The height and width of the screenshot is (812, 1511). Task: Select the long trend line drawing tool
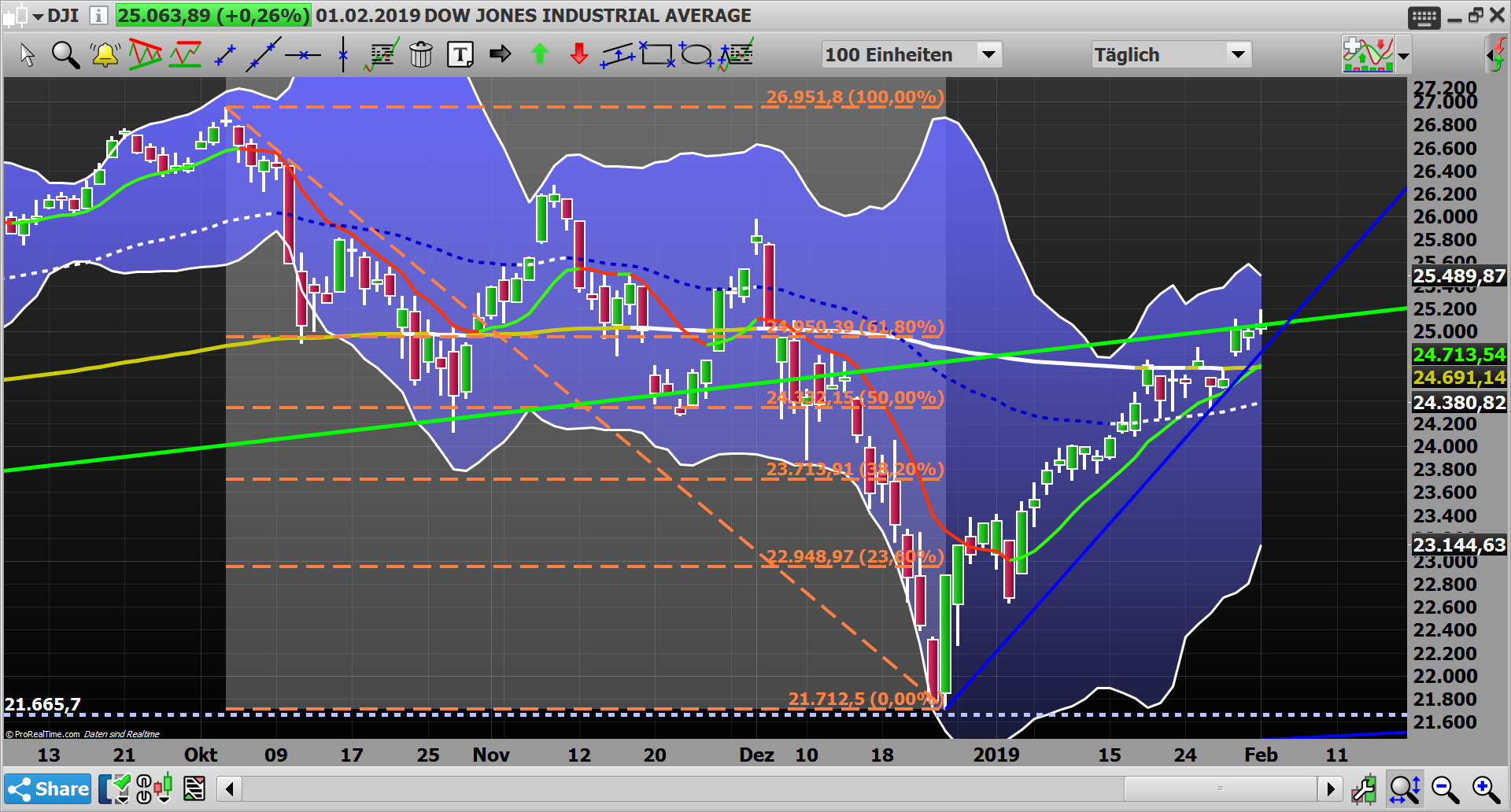pos(263,54)
